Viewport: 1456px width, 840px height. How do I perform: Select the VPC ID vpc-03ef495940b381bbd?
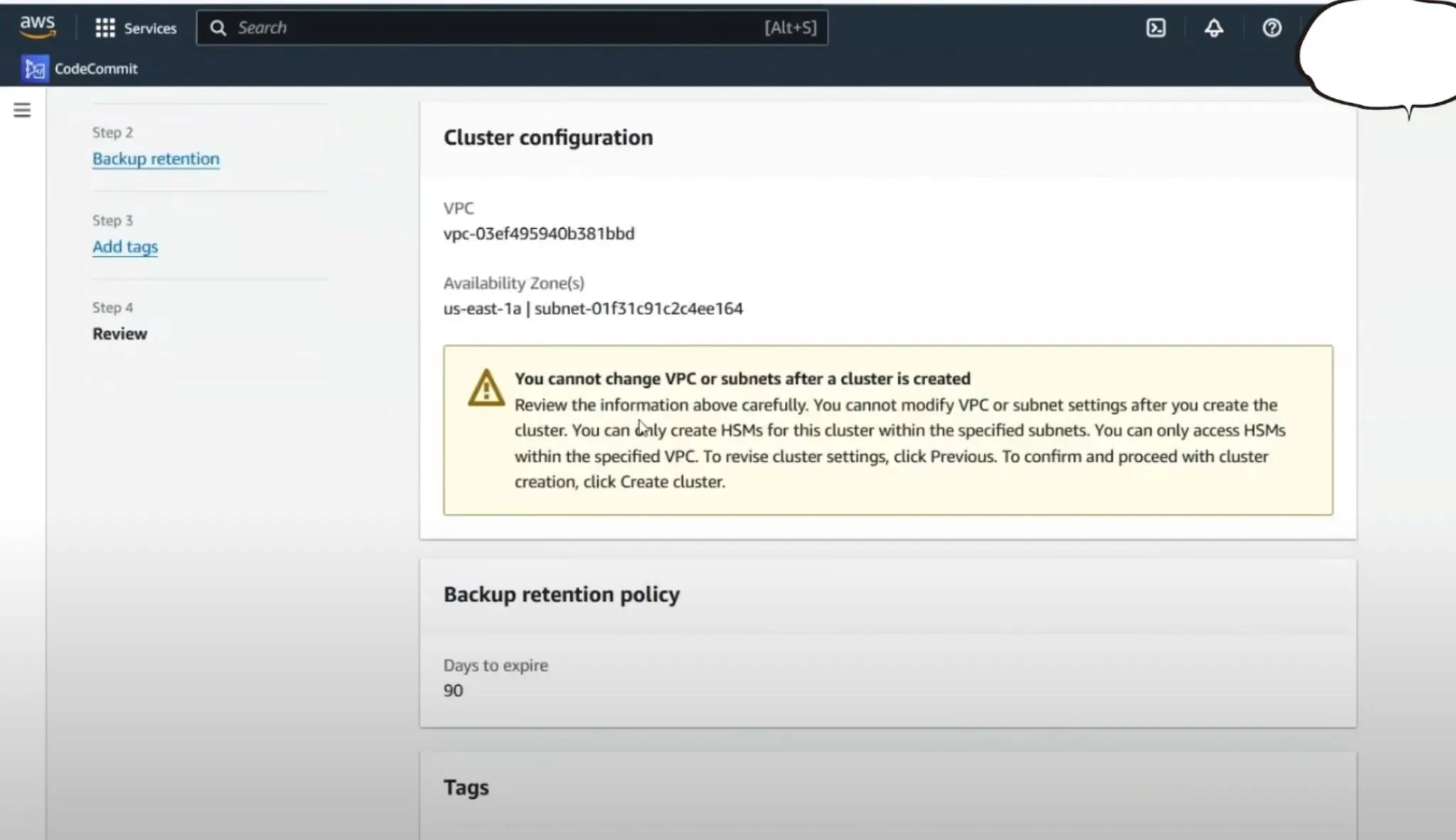[x=539, y=233]
